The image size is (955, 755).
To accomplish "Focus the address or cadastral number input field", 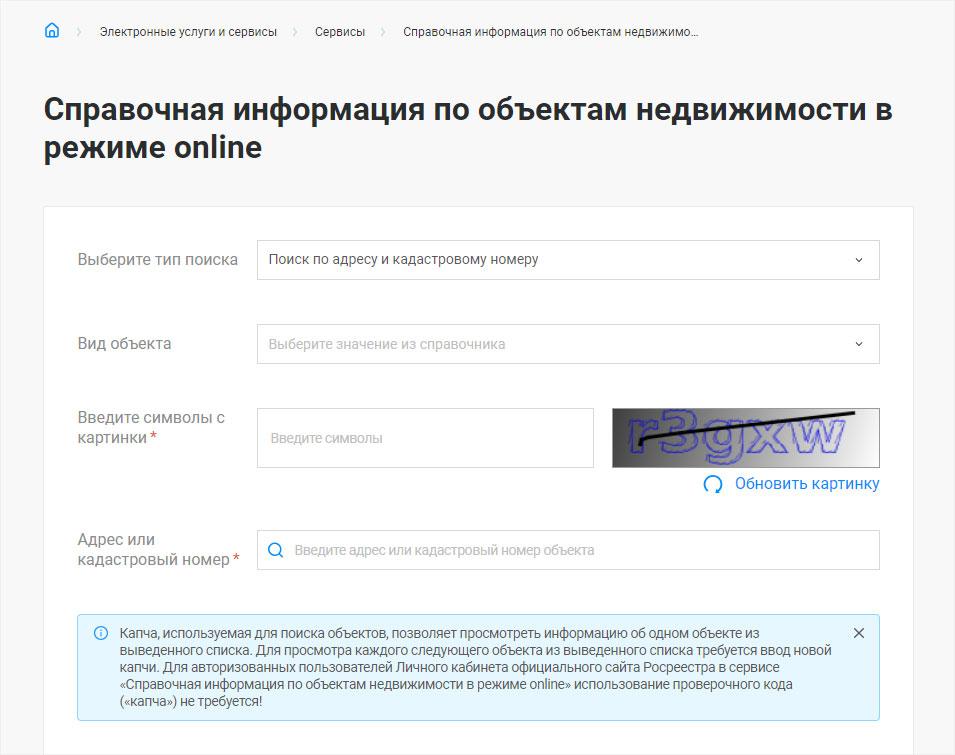I will pos(580,550).
